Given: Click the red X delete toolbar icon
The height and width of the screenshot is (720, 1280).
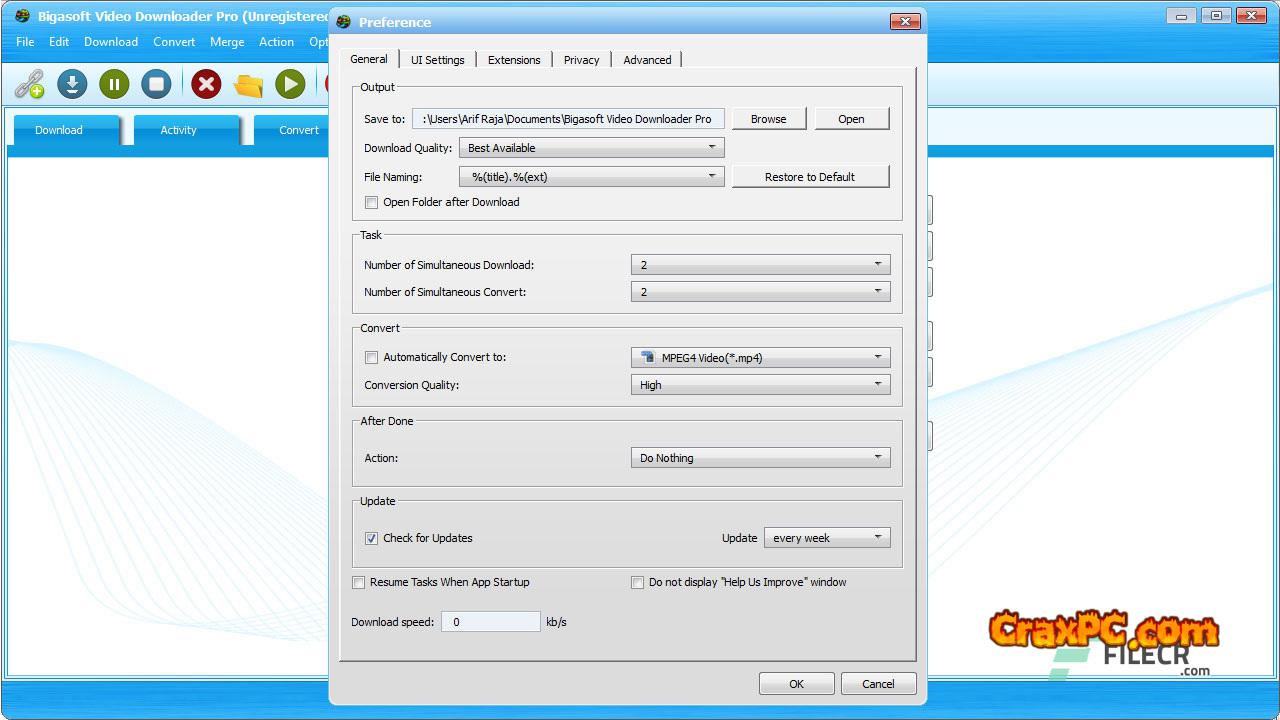Looking at the screenshot, I should coord(206,84).
